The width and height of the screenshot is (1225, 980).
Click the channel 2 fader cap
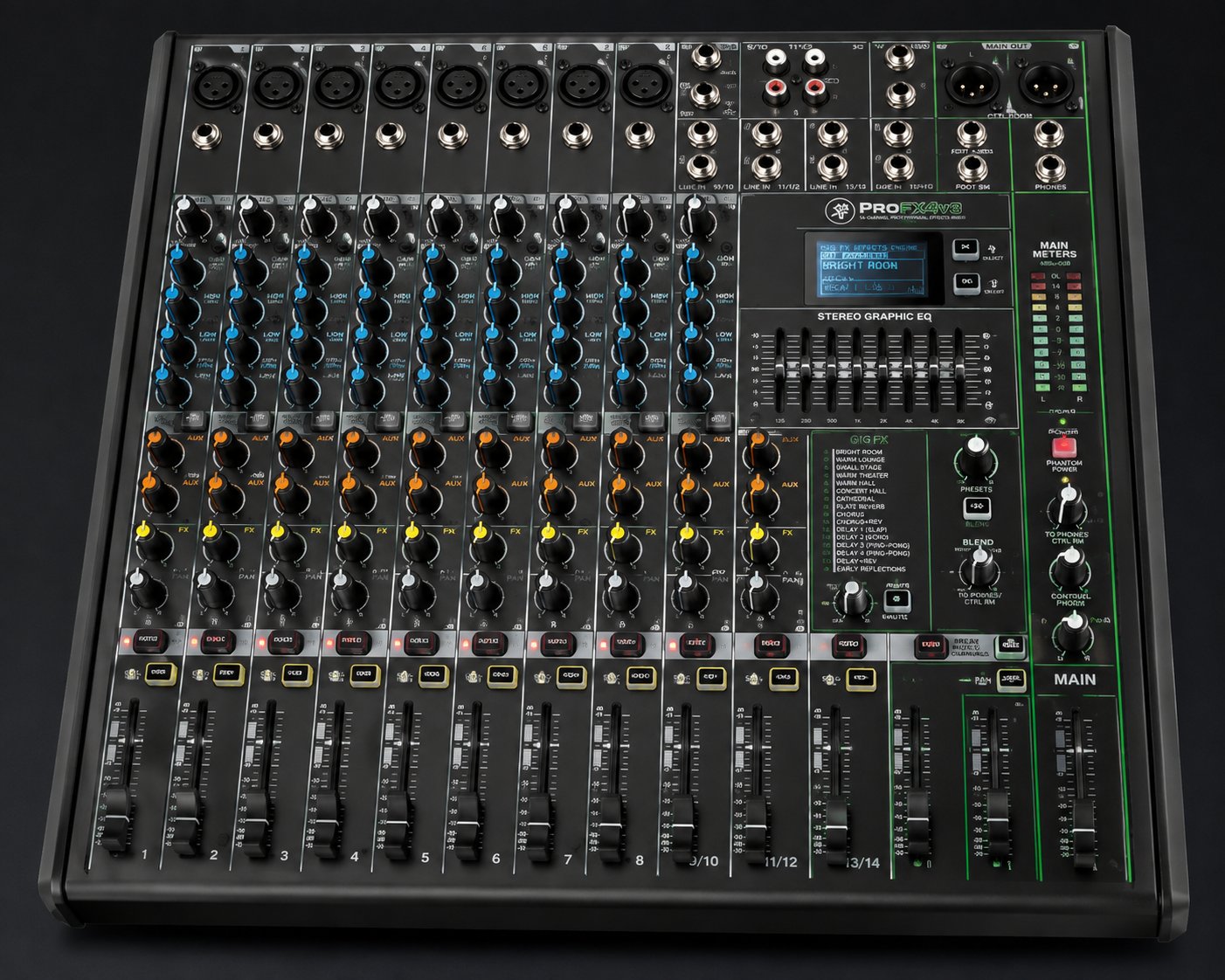[185, 821]
